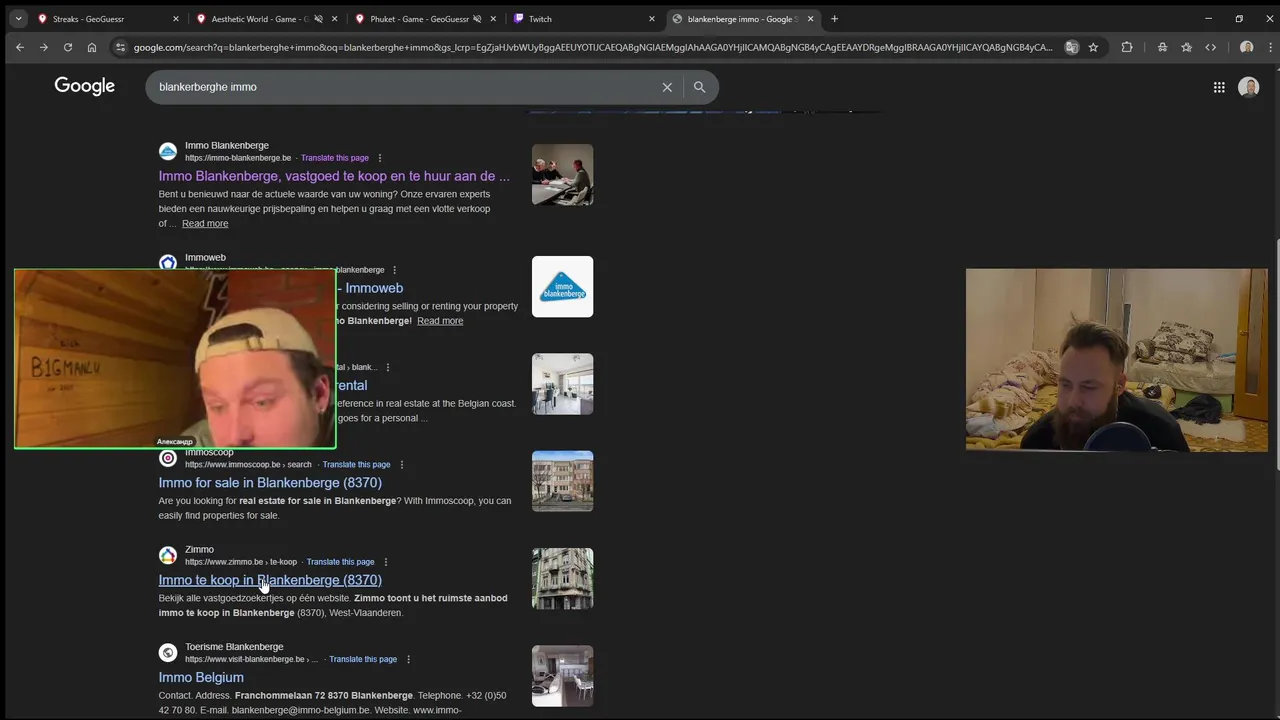1280x720 pixels.
Task: Translate the Toerisme Blankenberge result page
Action: pos(363,659)
